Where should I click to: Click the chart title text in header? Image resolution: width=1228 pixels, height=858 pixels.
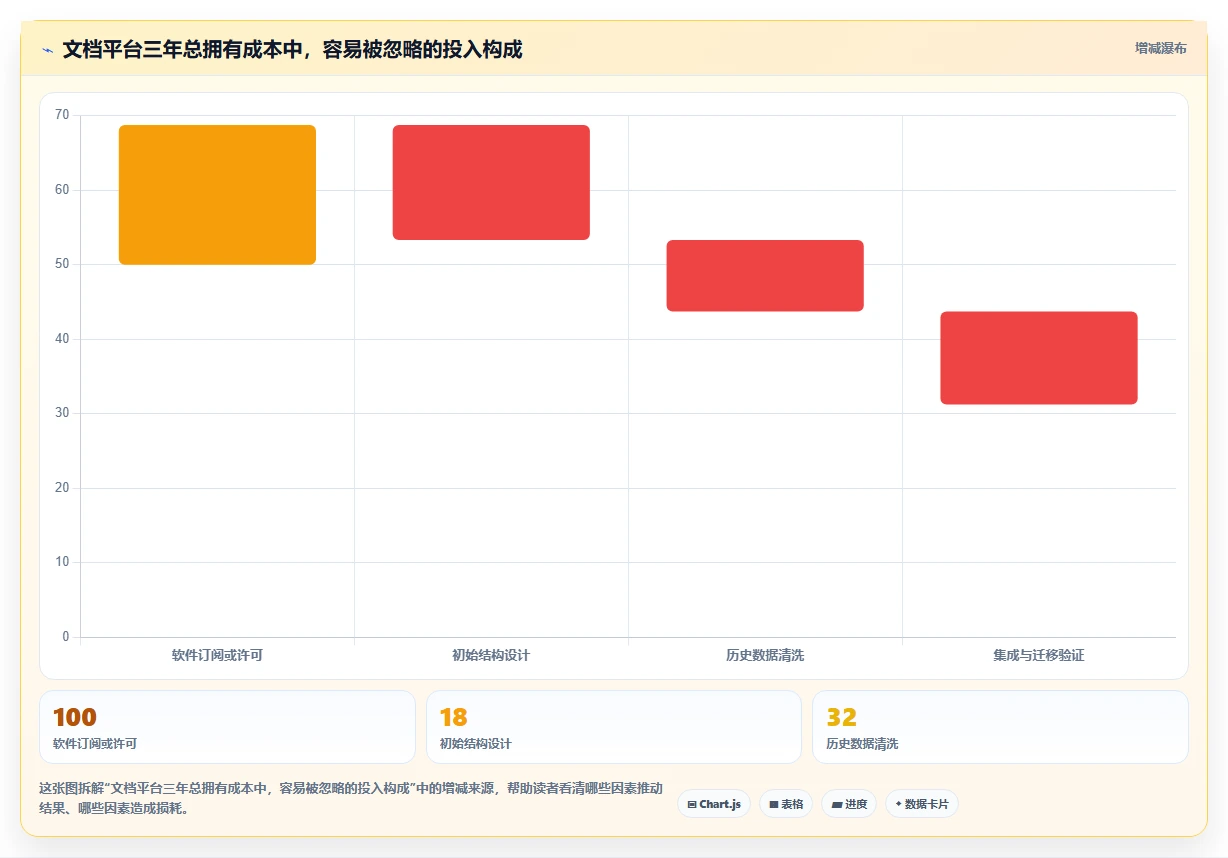292,49
